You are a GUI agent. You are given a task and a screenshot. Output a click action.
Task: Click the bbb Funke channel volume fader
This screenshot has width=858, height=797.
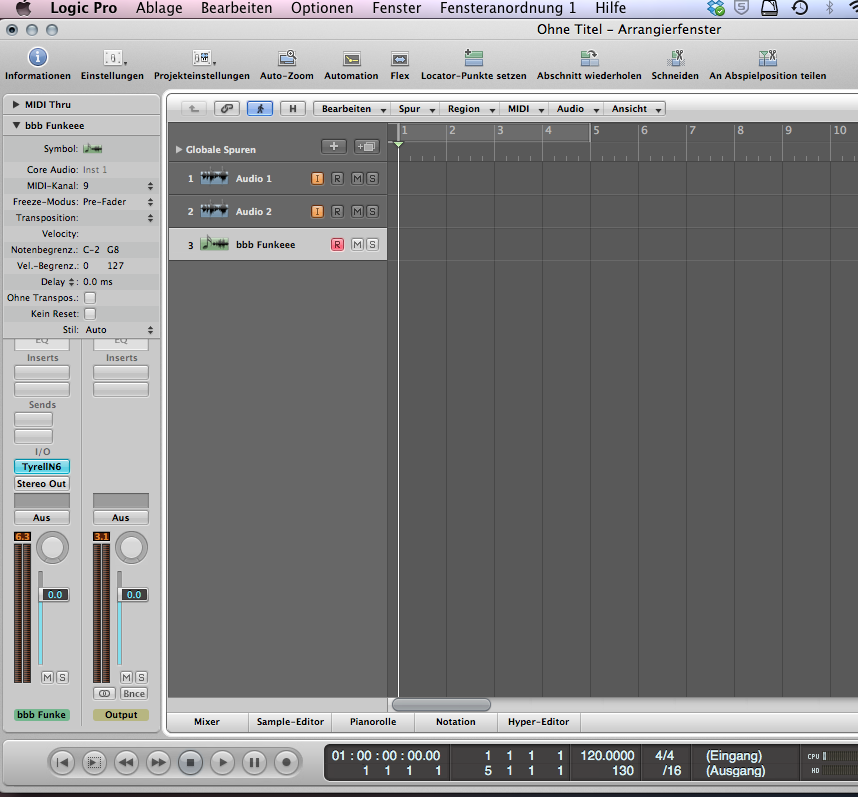tap(55, 595)
